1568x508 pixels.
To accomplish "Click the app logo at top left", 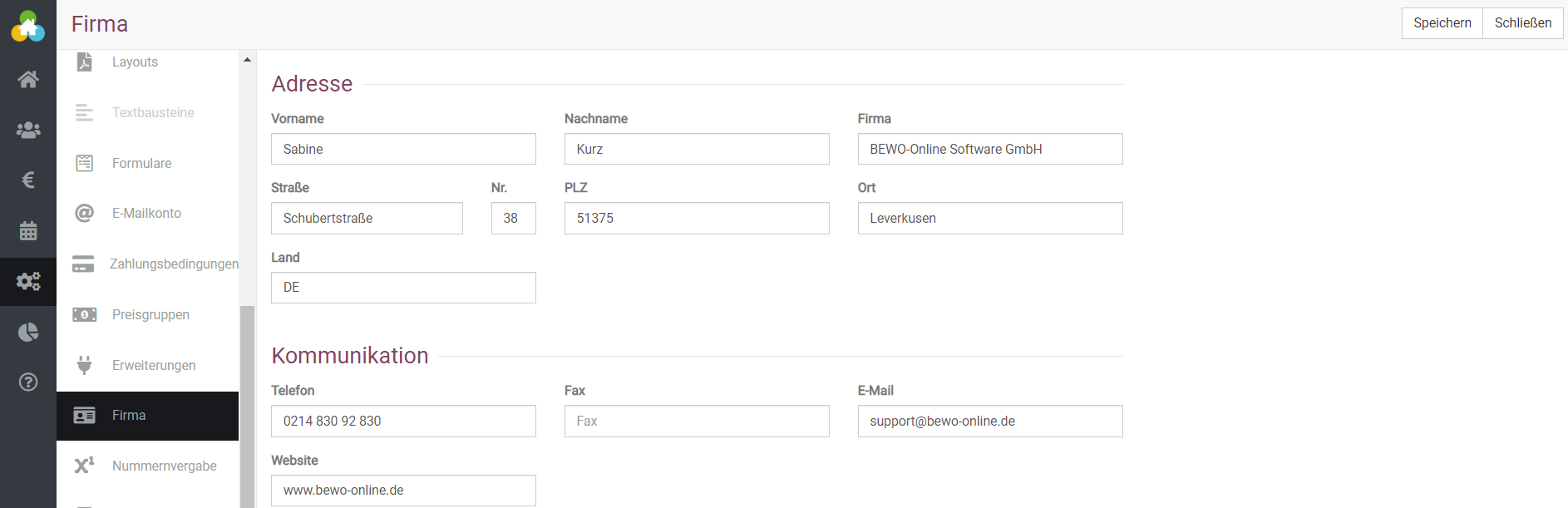I will [28, 26].
